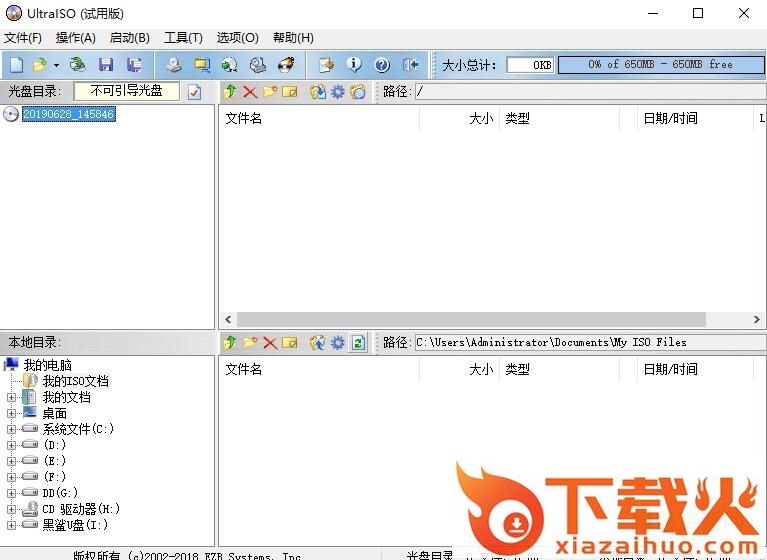Image resolution: width=767 pixels, height=560 pixels.
Task: Click the 0KB total size field
Action: 530,65
